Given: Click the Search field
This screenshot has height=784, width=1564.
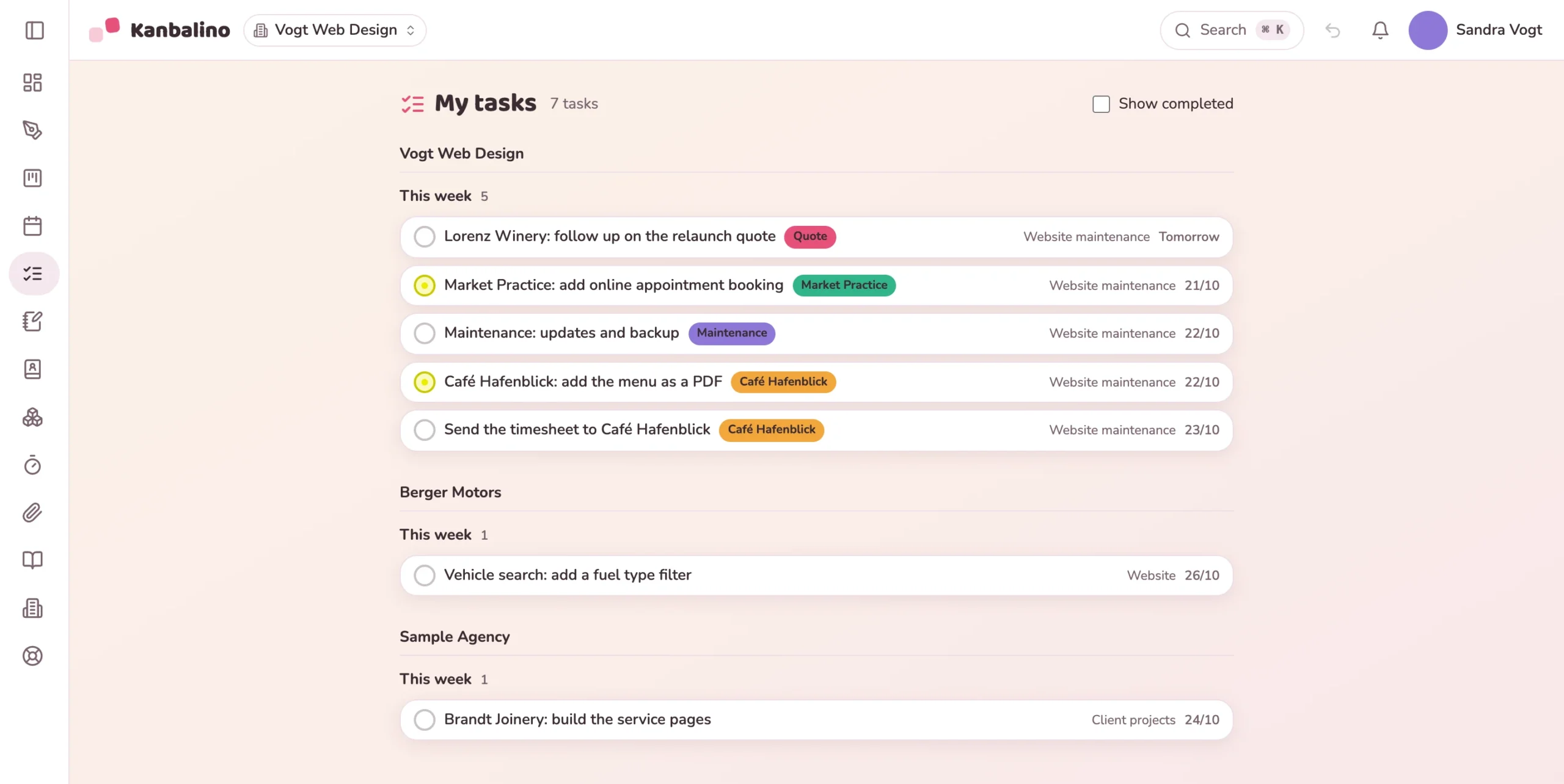Looking at the screenshot, I should click(1232, 30).
